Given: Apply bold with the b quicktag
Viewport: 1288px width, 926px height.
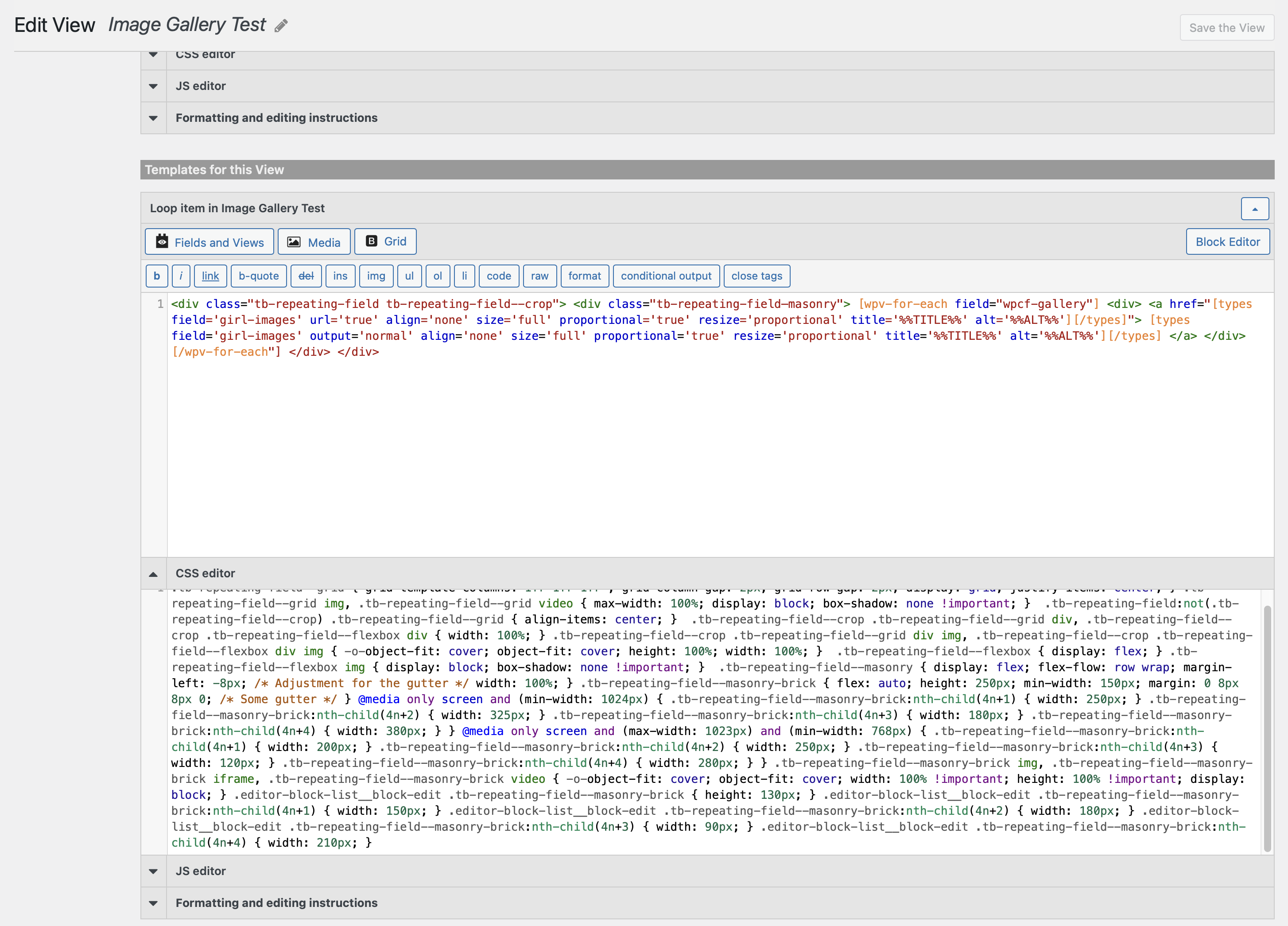Looking at the screenshot, I should pos(156,276).
